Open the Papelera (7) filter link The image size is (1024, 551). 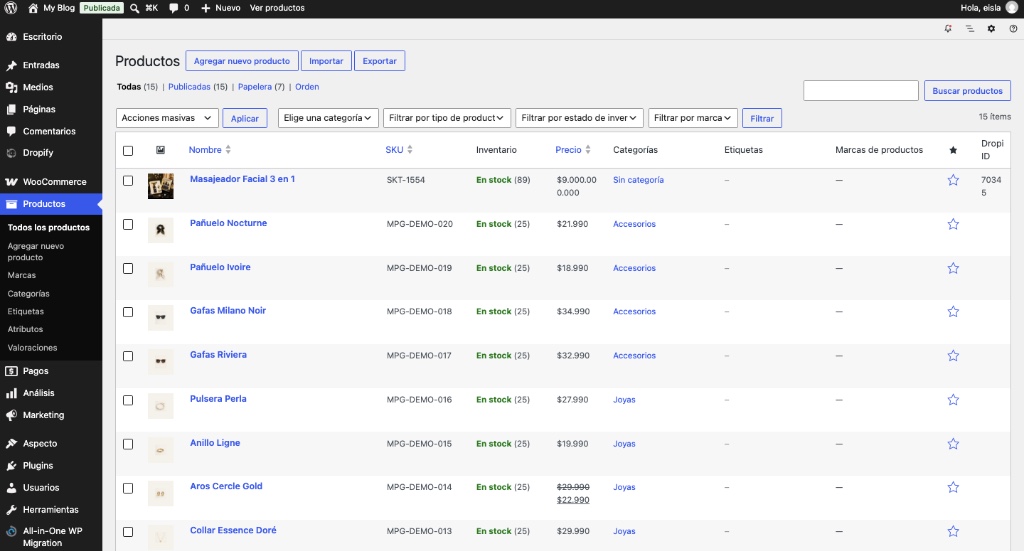[261, 87]
